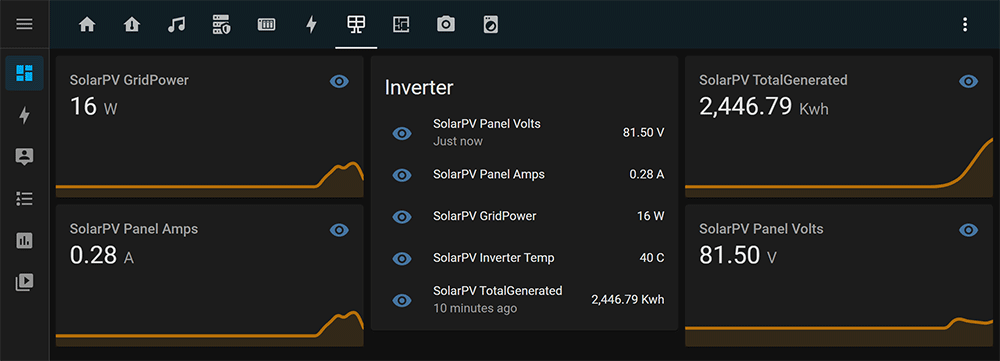Open the three-dot overflow menu
1000x361 pixels.
pos(965,24)
